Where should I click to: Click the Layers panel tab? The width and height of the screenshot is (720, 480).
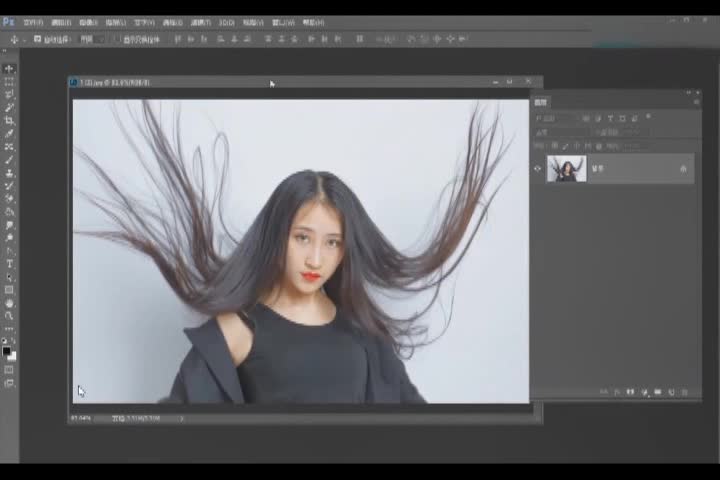pyautogui.click(x=541, y=103)
